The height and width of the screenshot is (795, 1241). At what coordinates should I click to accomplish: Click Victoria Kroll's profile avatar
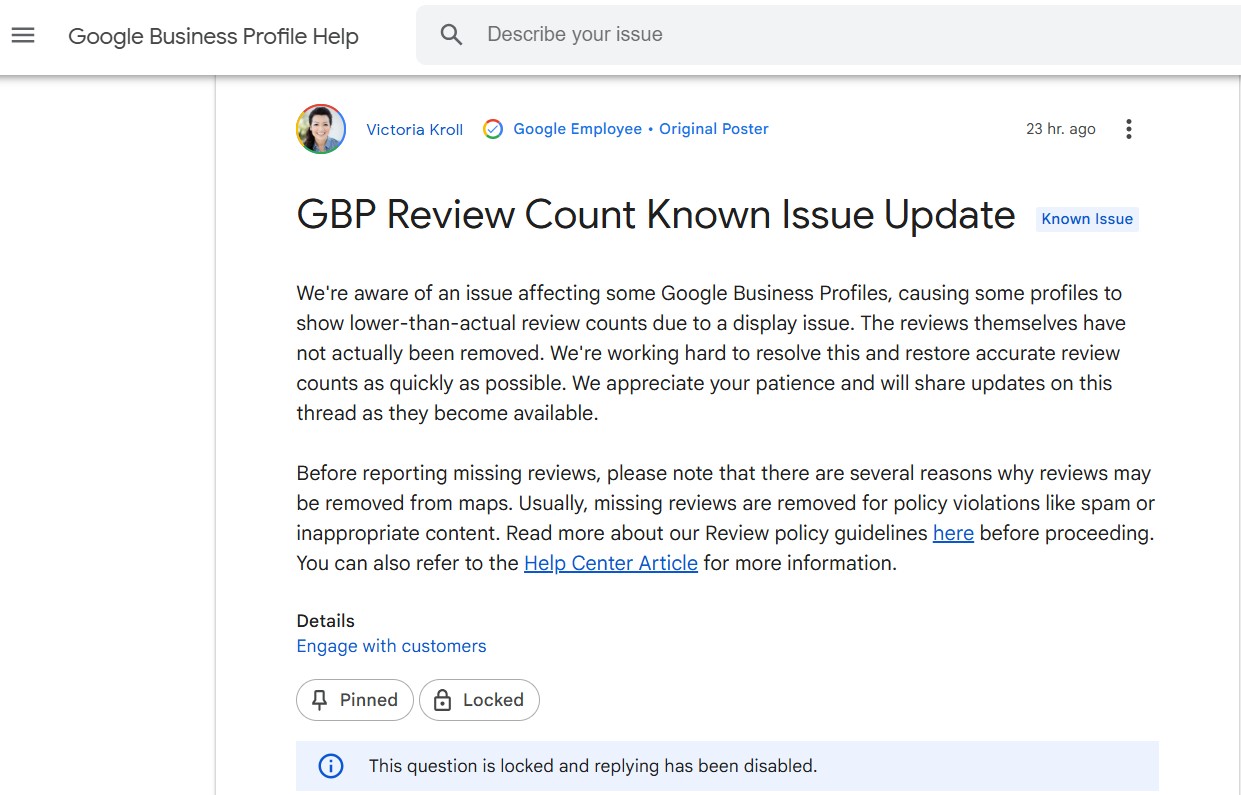pos(321,129)
